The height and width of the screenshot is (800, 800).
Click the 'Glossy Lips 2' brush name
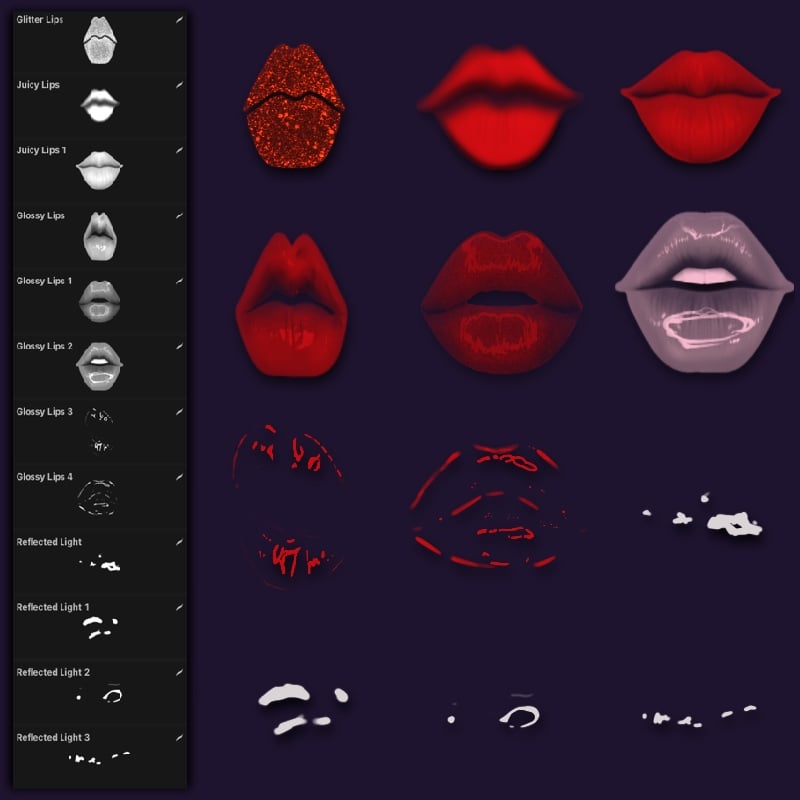[44, 346]
